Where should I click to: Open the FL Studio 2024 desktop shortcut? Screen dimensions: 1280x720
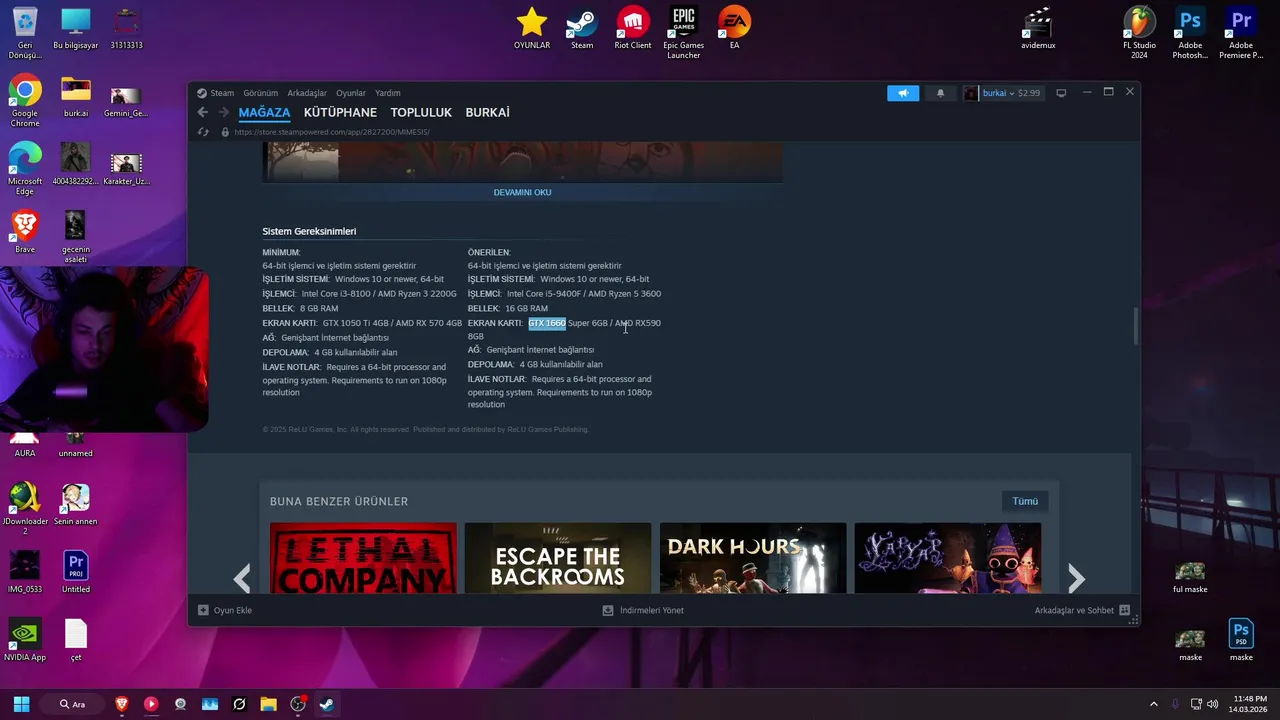tap(1139, 33)
